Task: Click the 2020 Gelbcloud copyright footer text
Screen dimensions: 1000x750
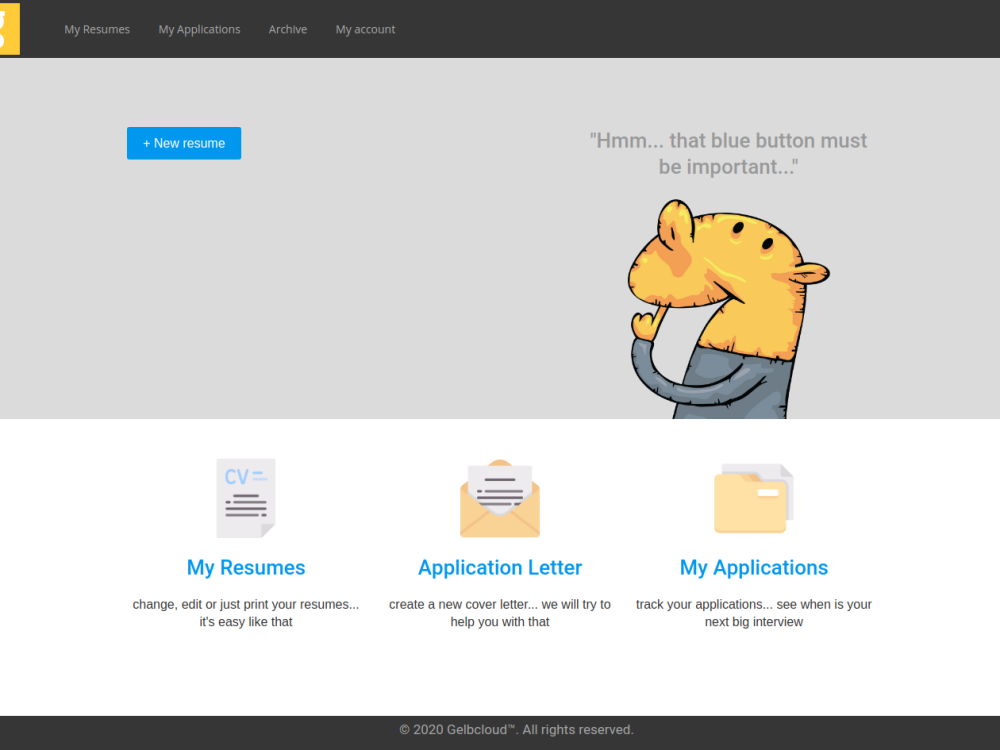Action: (x=516, y=730)
